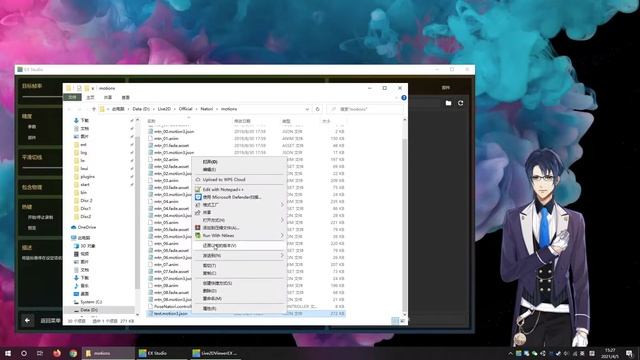This screenshot has width=640, height=360.
Task: Click the Official breadcrumb in address bar
Action: 185,109
